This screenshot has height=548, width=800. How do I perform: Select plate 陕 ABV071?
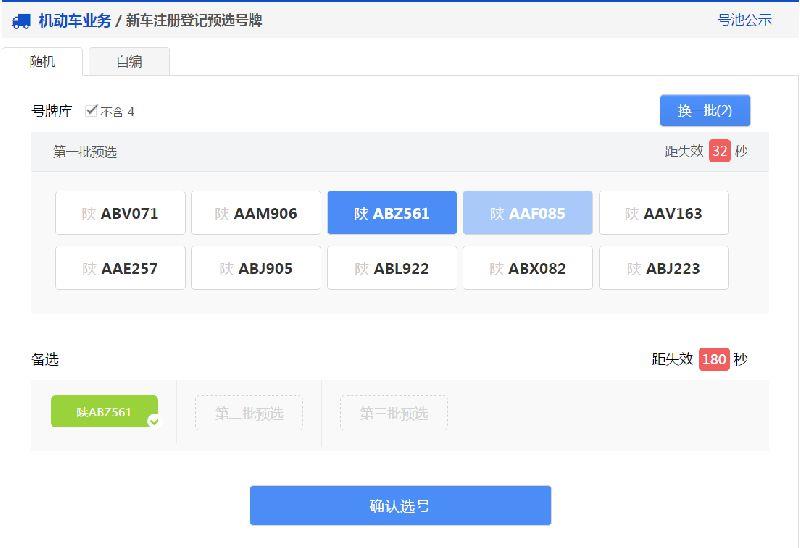point(120,213)
